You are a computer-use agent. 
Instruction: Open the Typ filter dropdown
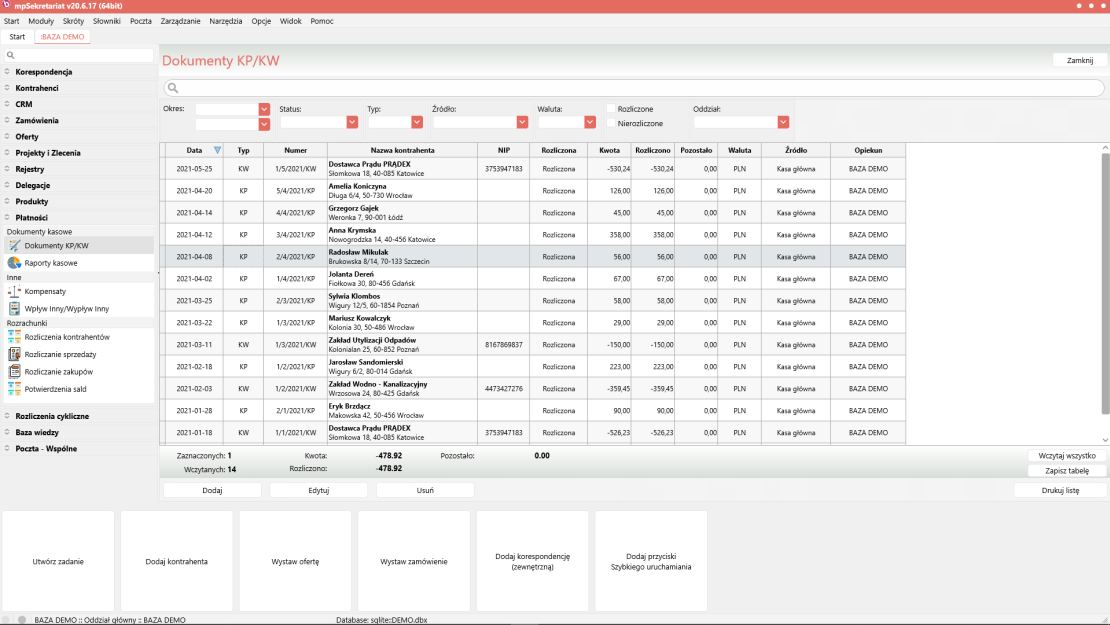coord(417,122)
